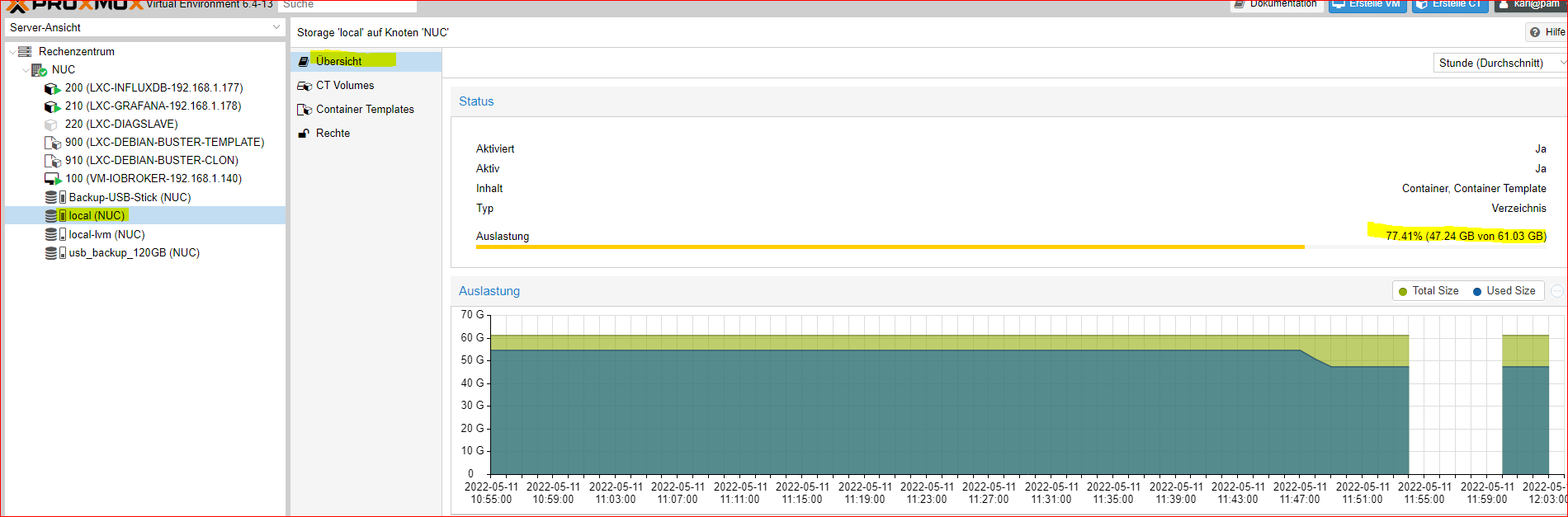The height and width of the screenshot is (517, 1568).
Task: Select container 910 LXC-DEBIAN-BUSTER-CLON
Action: (151, 160)
